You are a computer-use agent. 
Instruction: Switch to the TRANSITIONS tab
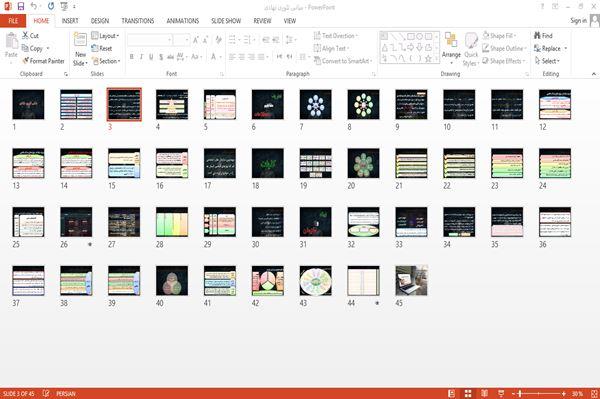pyautogui.click(x=138, y=21)
